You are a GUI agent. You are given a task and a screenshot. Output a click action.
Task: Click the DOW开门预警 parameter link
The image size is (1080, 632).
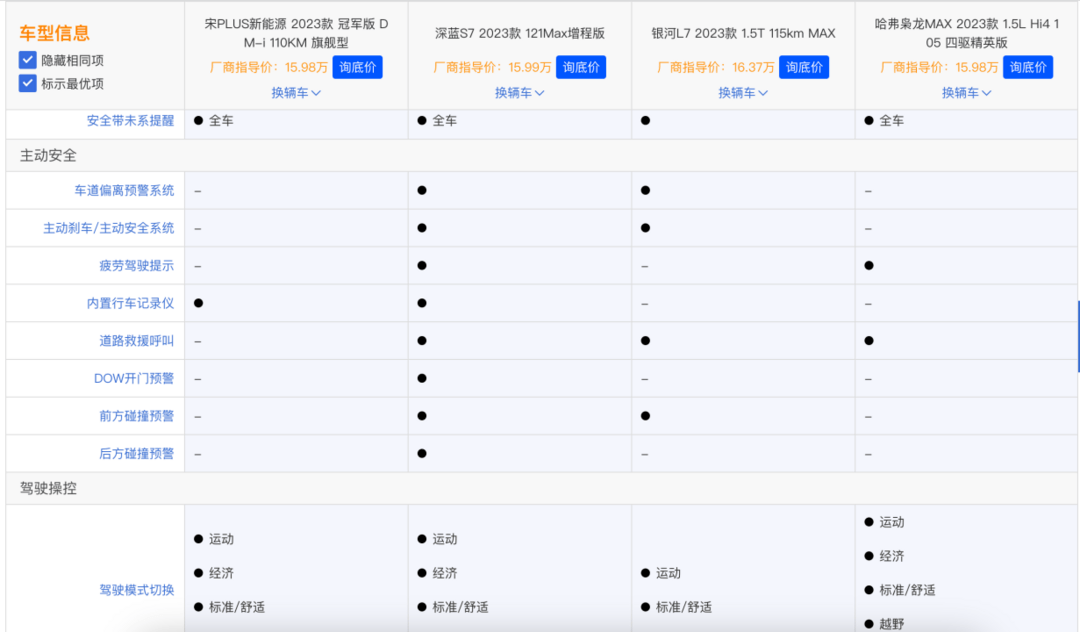(134, 379)
